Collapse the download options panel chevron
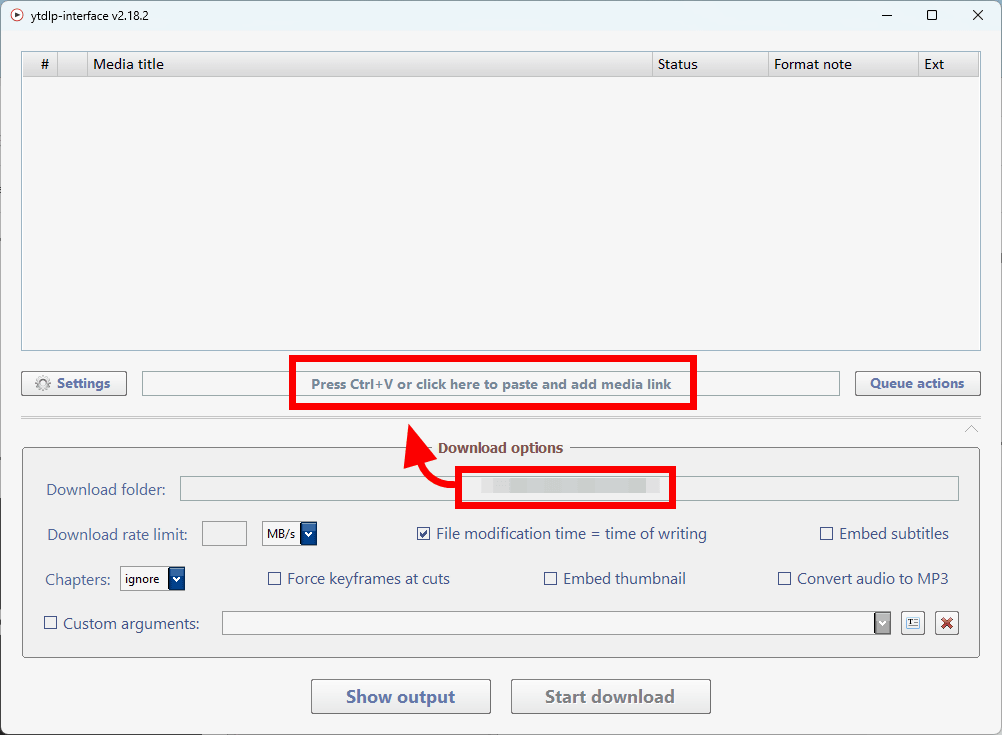This screenshot has height=735, width=1002. 971,429
